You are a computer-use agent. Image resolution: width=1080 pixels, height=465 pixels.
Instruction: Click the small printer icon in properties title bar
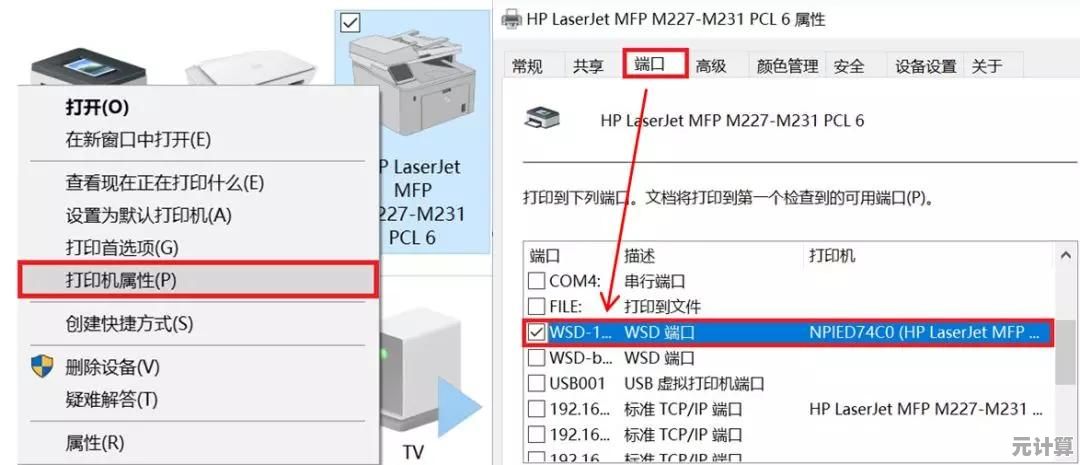511,19
